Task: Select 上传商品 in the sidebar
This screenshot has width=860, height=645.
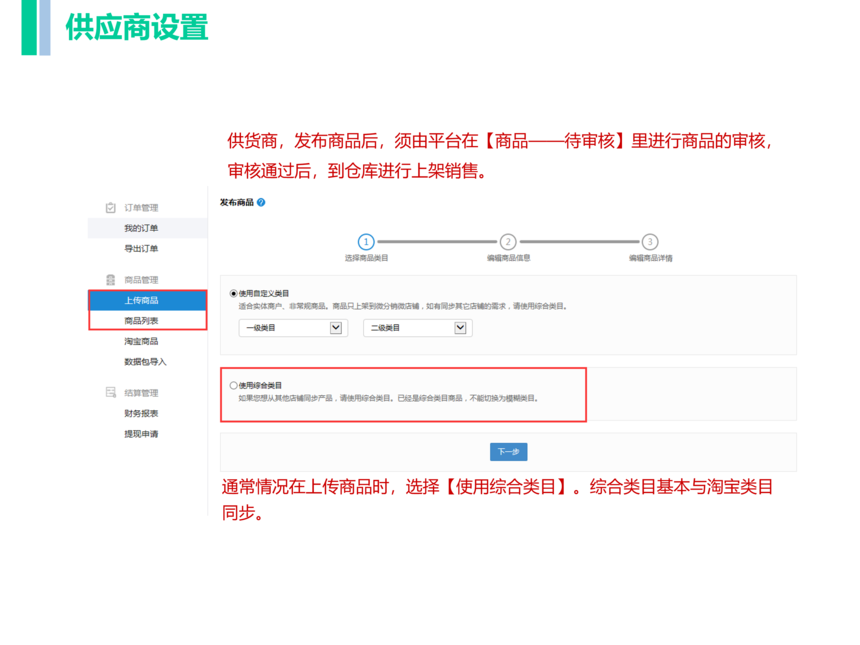Action: click(x=141, y=300)
